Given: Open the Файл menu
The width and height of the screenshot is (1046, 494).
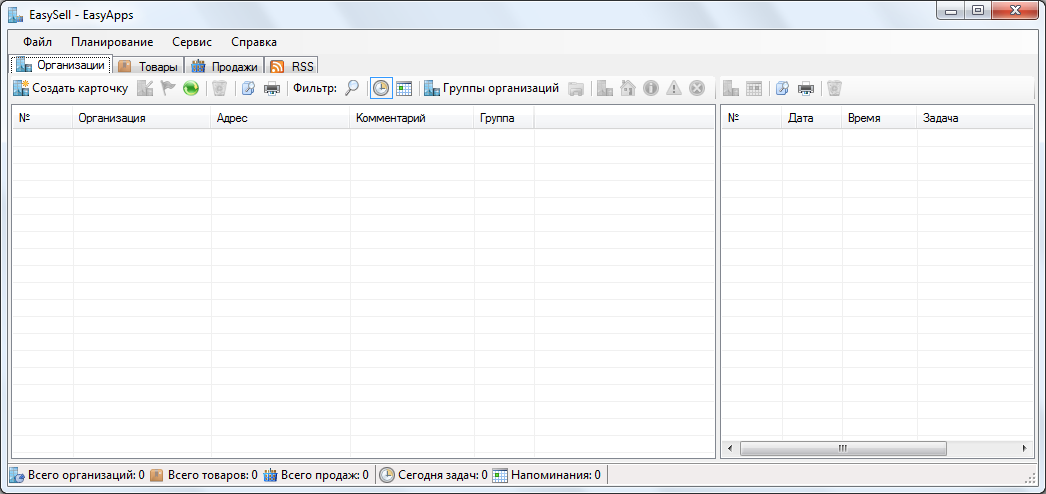Looking at the screenshot, I should 37,42.
